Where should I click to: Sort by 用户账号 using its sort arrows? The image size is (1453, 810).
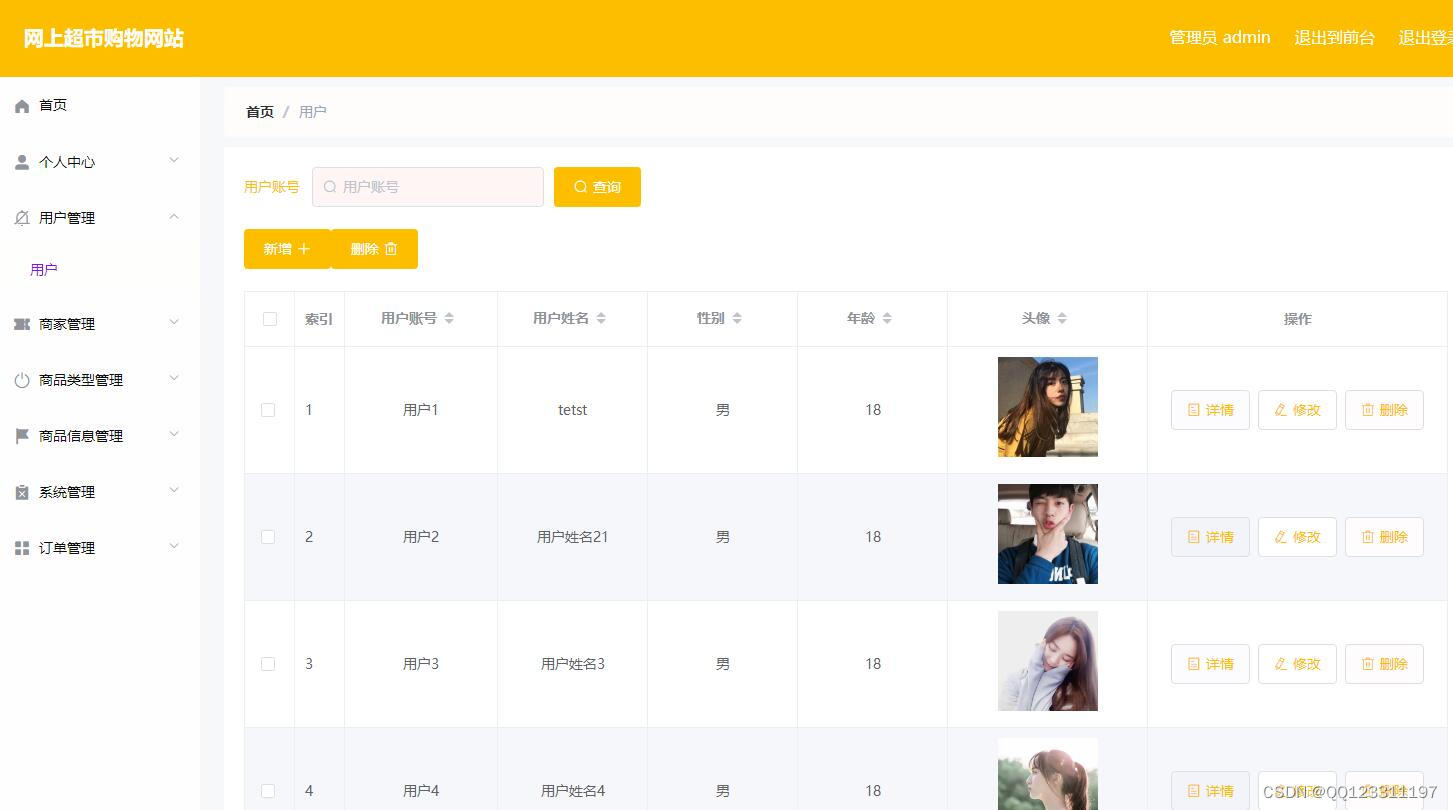coord(449,318)
